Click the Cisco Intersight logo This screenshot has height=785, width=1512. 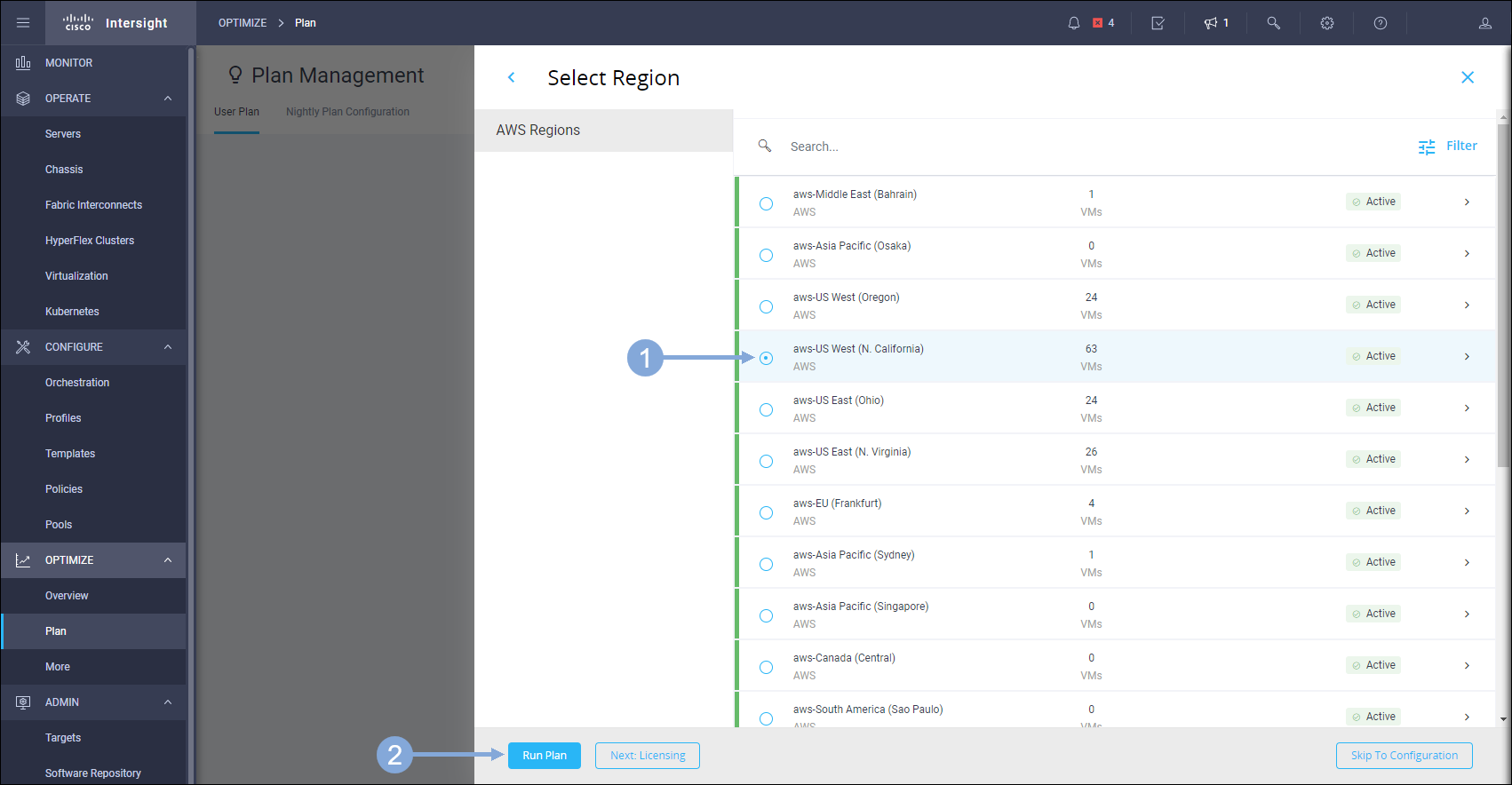tap(115, 23)
